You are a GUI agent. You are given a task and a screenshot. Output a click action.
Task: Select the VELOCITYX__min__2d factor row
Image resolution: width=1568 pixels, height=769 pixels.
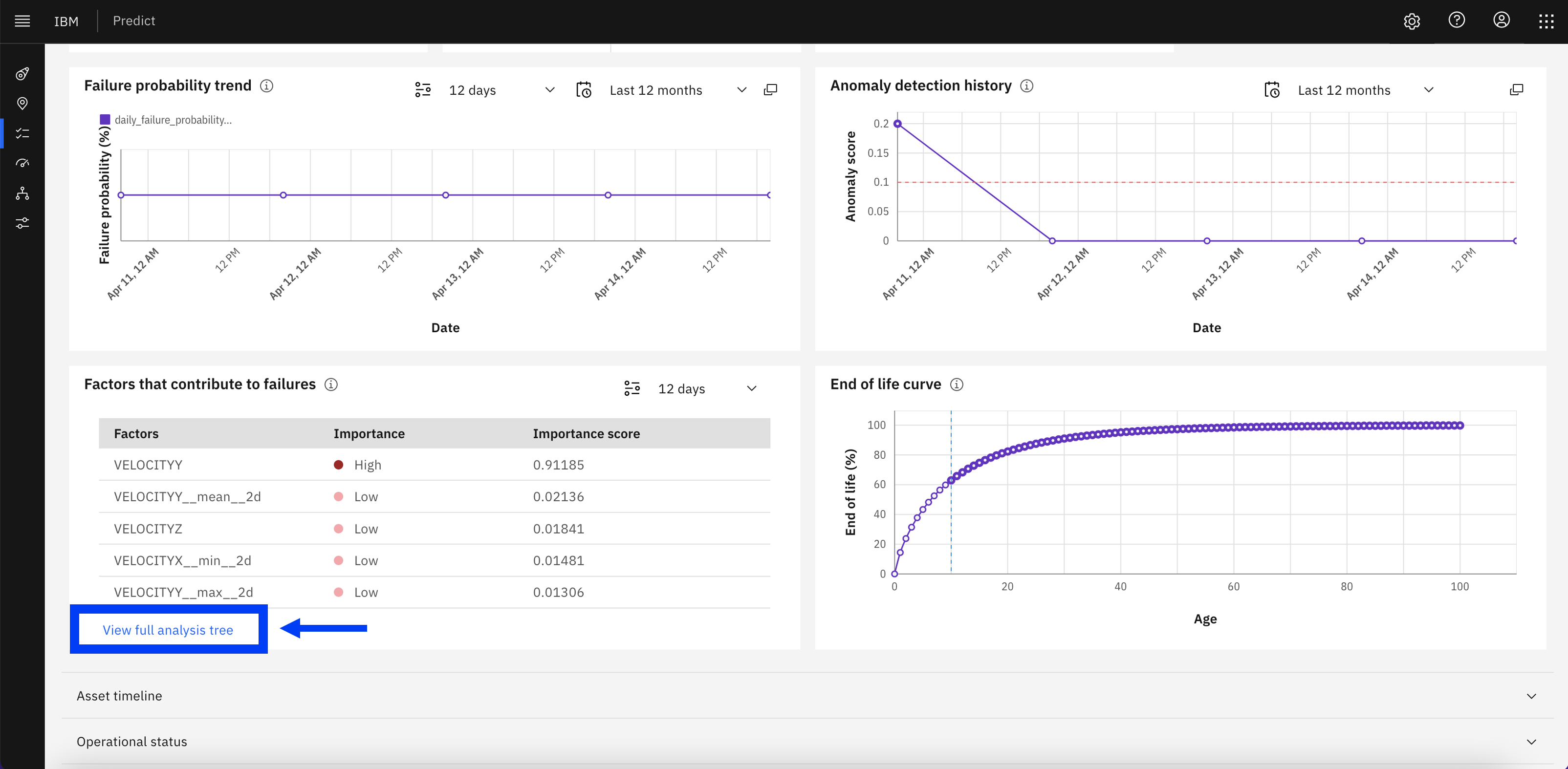click(x=435, y=560)
